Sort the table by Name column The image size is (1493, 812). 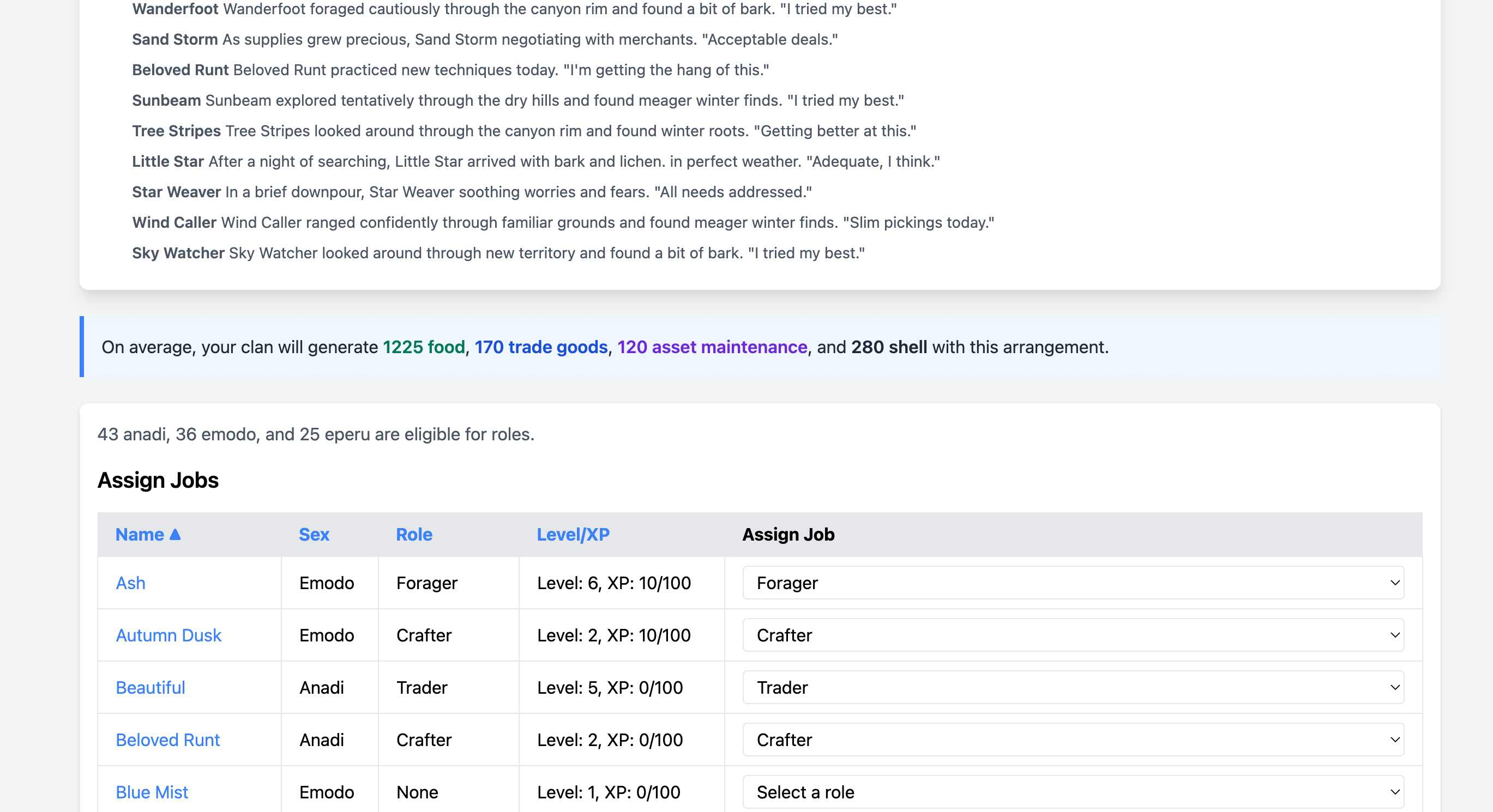point(140,534)
